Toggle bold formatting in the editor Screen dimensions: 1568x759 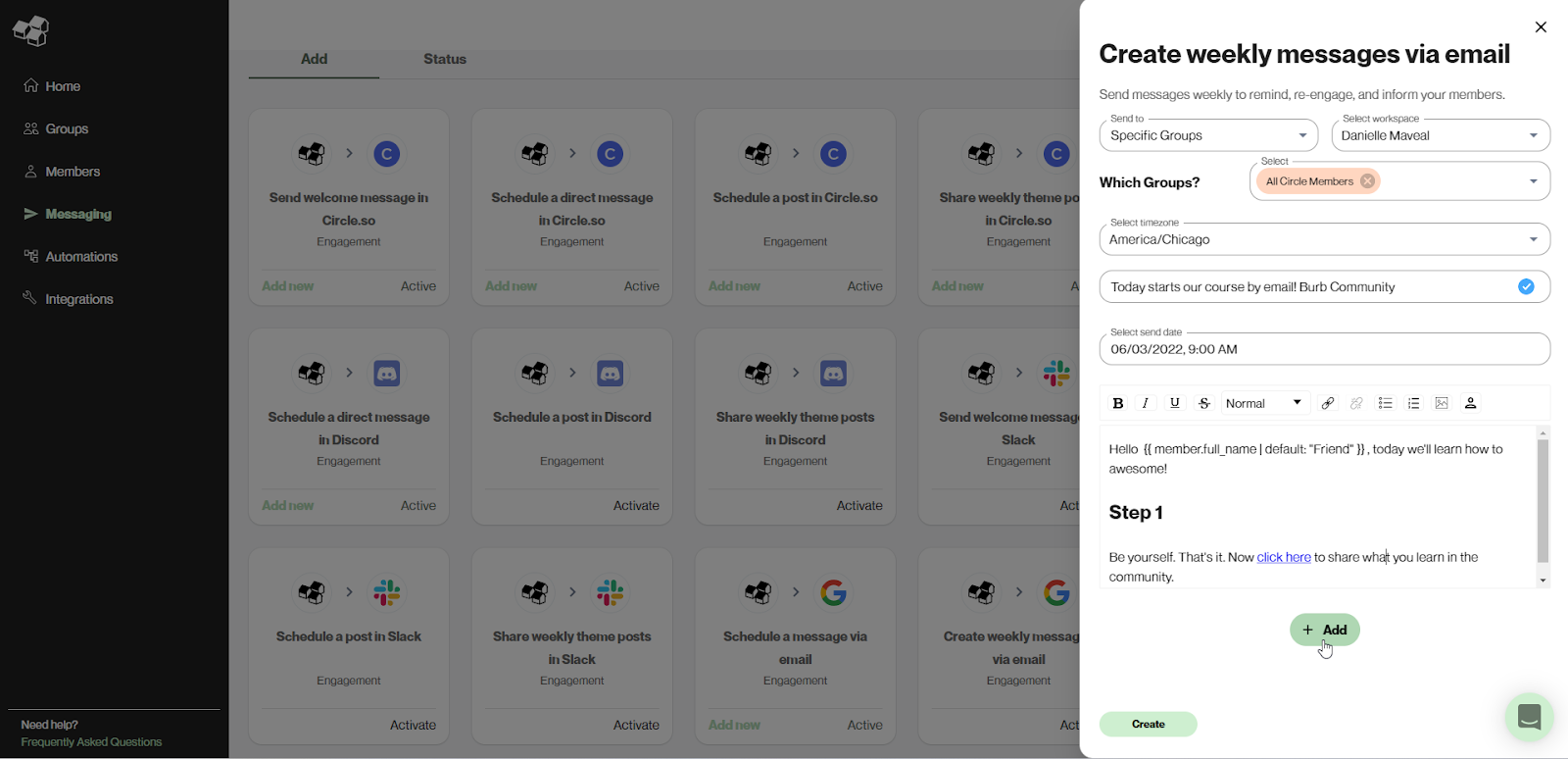[1117, 403]
